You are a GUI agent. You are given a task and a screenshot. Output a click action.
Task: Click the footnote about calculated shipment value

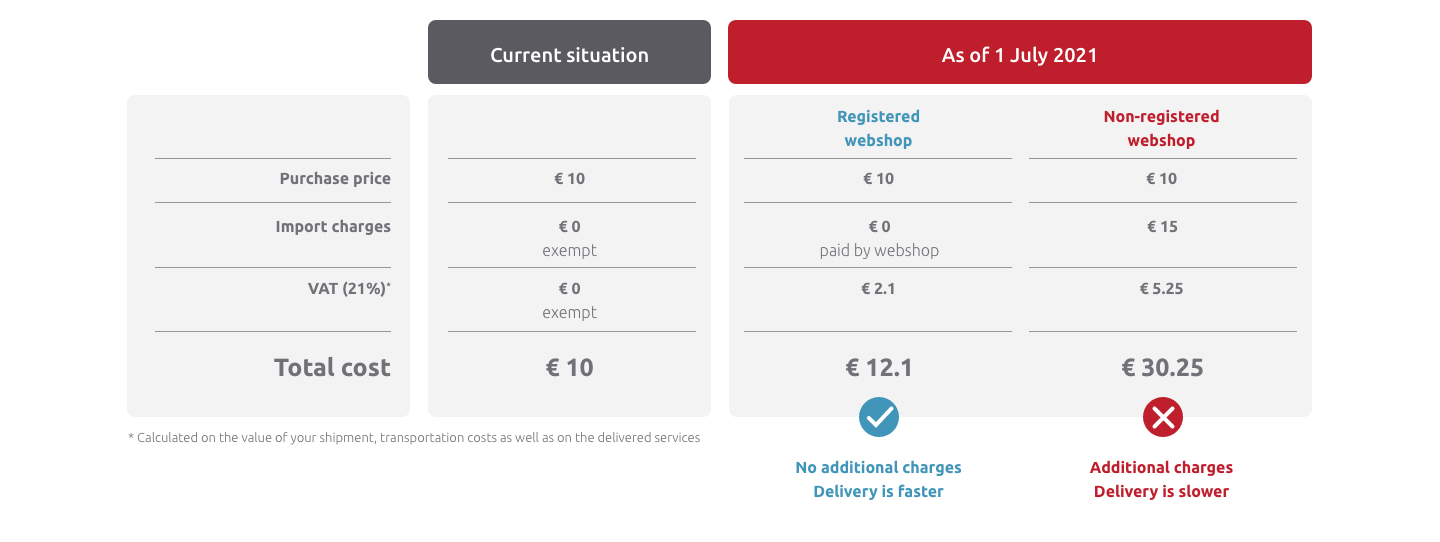tap(414, 437)
